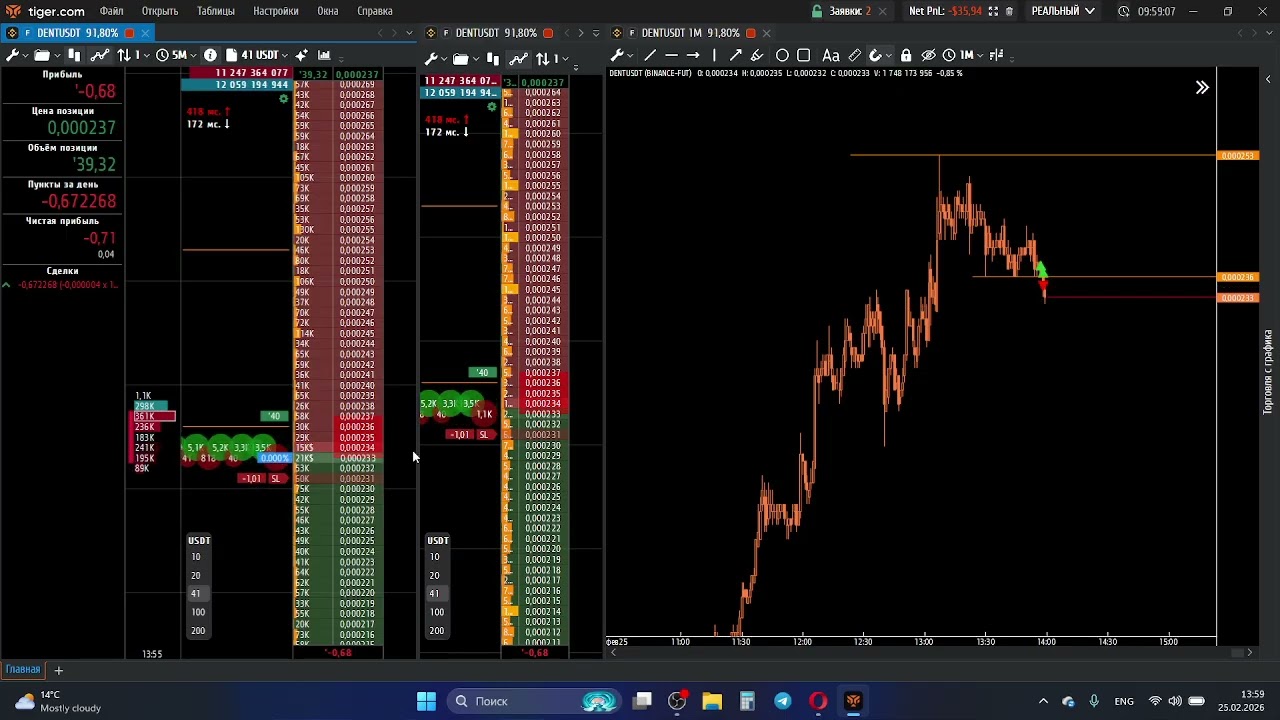Open folder dropdown in first order book toolbar
Viewport: 1280px width, 720px height.
[47, 56]
